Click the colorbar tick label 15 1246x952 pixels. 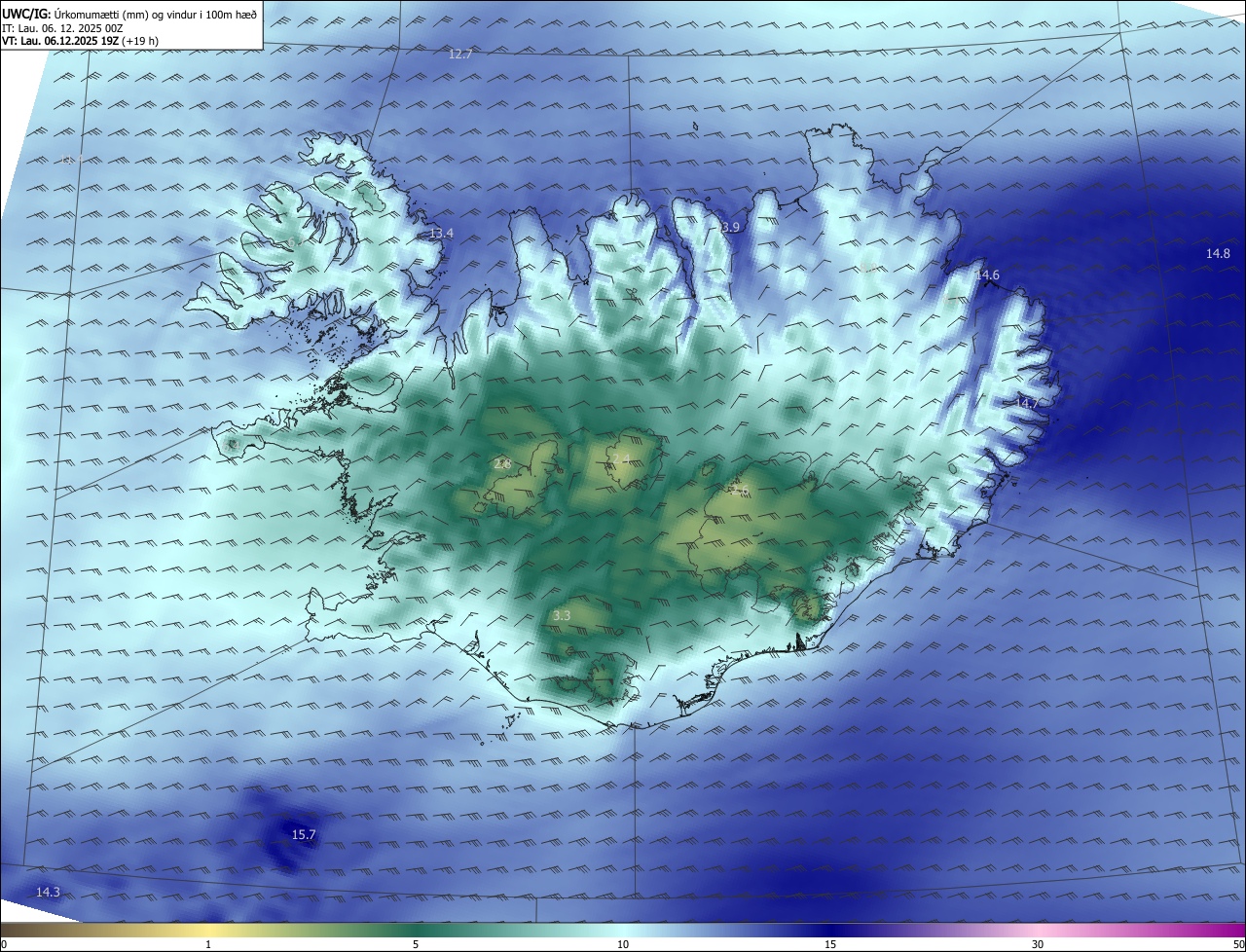click(830, 944)
